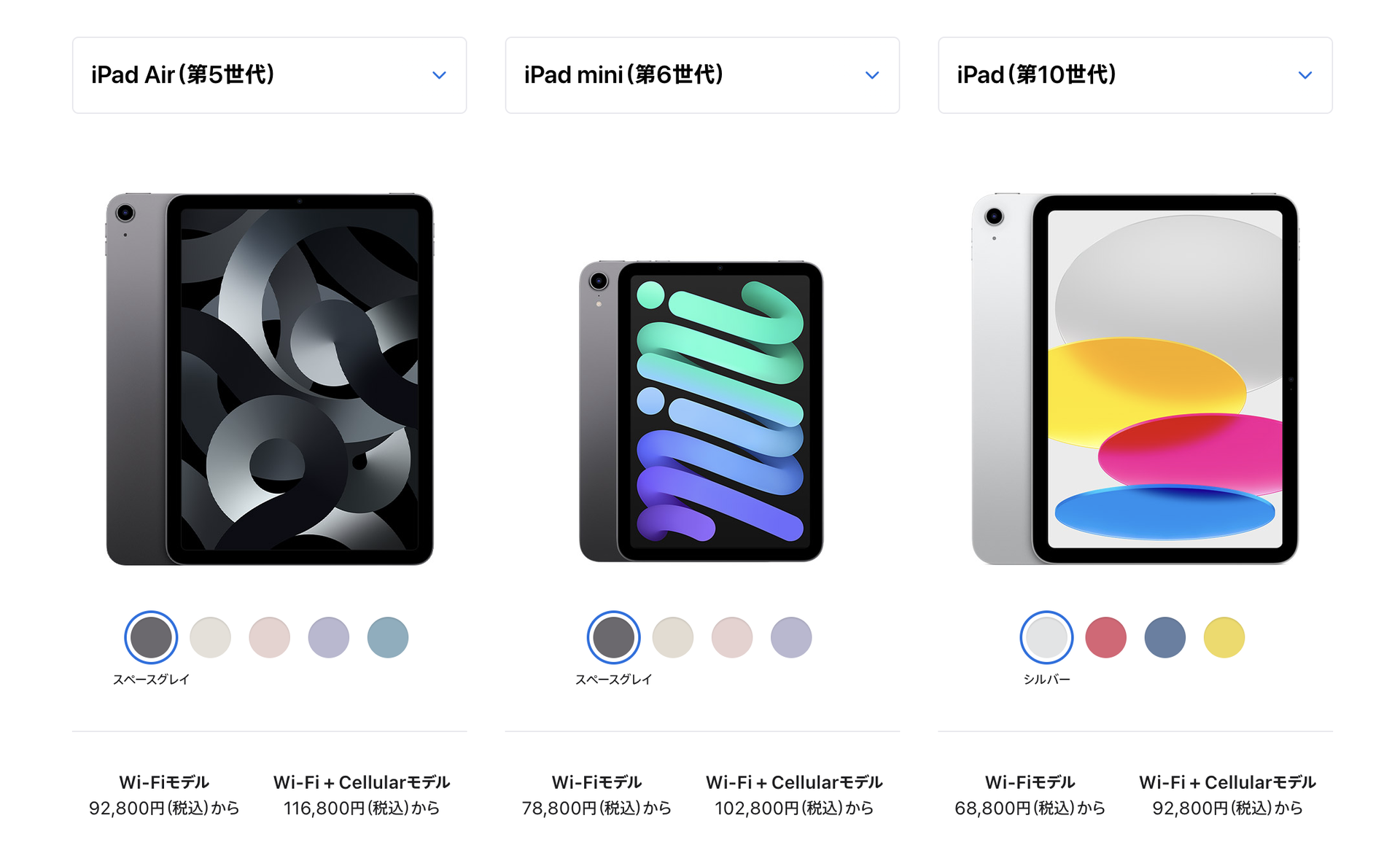
Task: Select iPad 10th gen silver swatch
Action: coord(1046,637)
